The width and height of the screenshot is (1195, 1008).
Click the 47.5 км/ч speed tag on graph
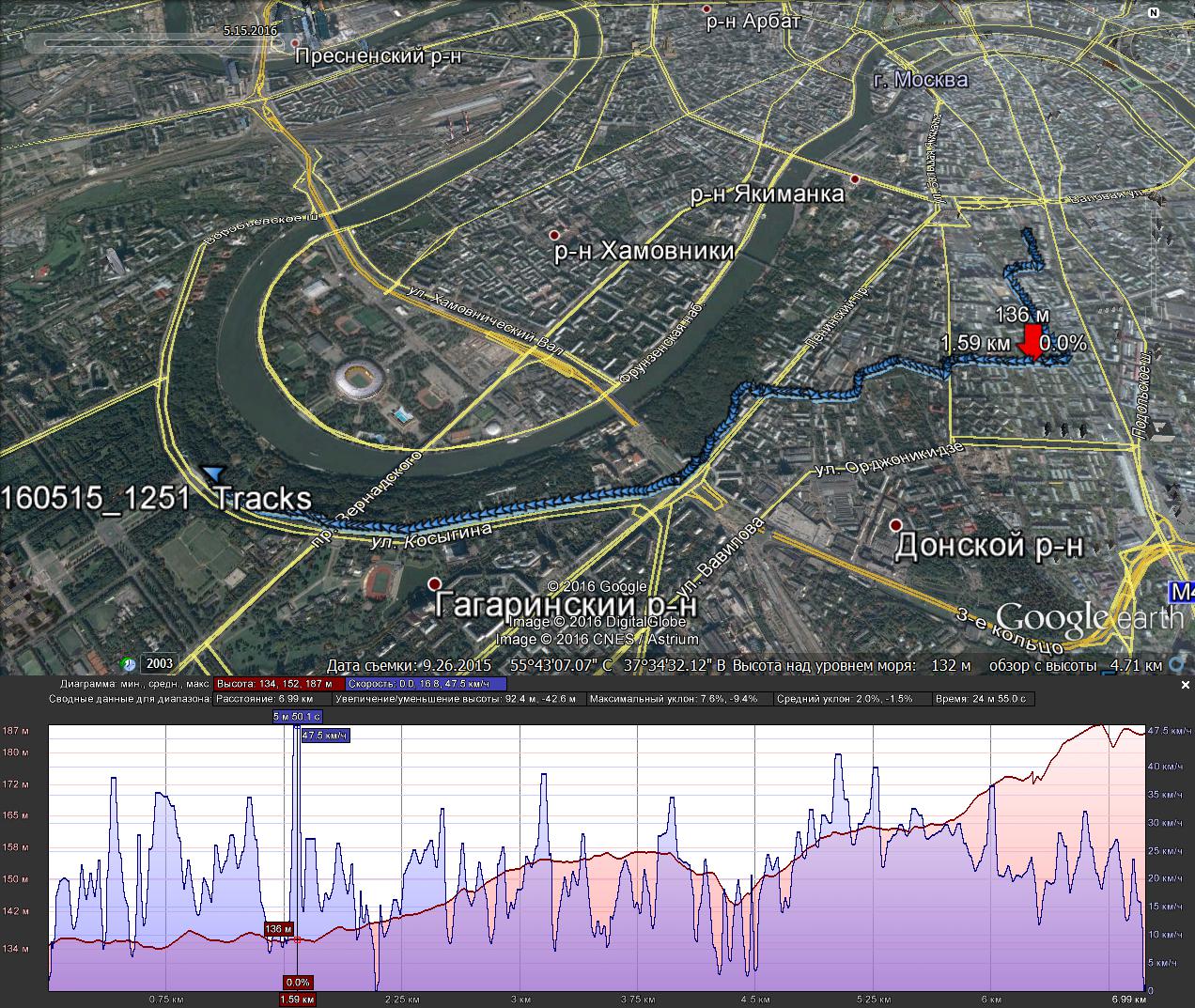point(325,736)
